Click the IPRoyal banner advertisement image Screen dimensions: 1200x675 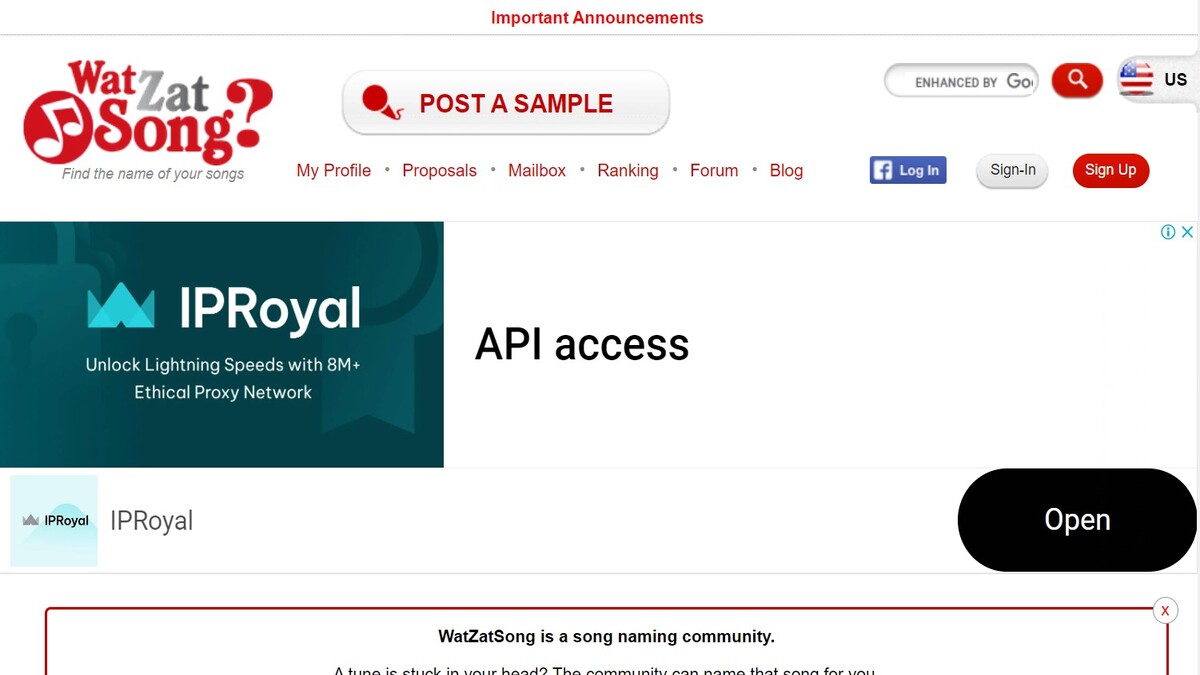222,344
